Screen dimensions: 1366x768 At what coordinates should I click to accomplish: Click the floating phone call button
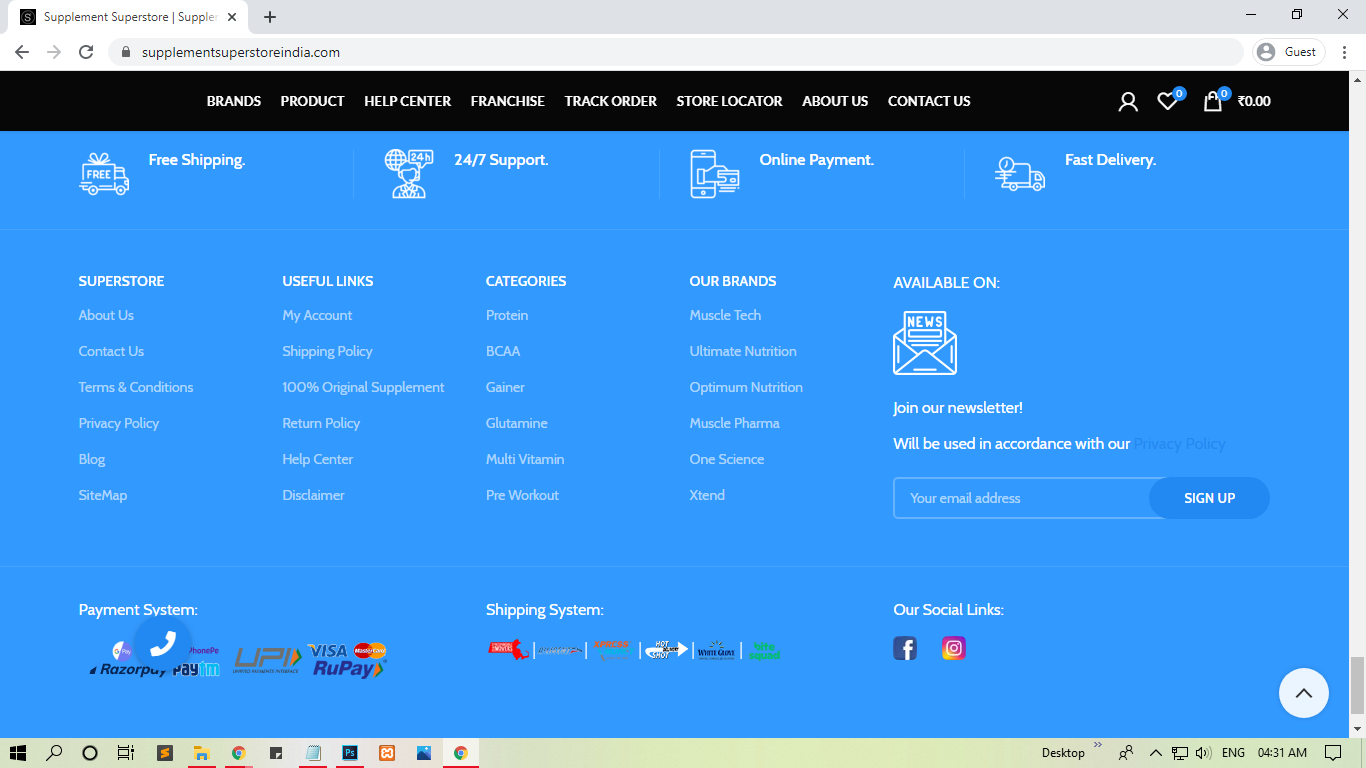click(x=163, y=643)
